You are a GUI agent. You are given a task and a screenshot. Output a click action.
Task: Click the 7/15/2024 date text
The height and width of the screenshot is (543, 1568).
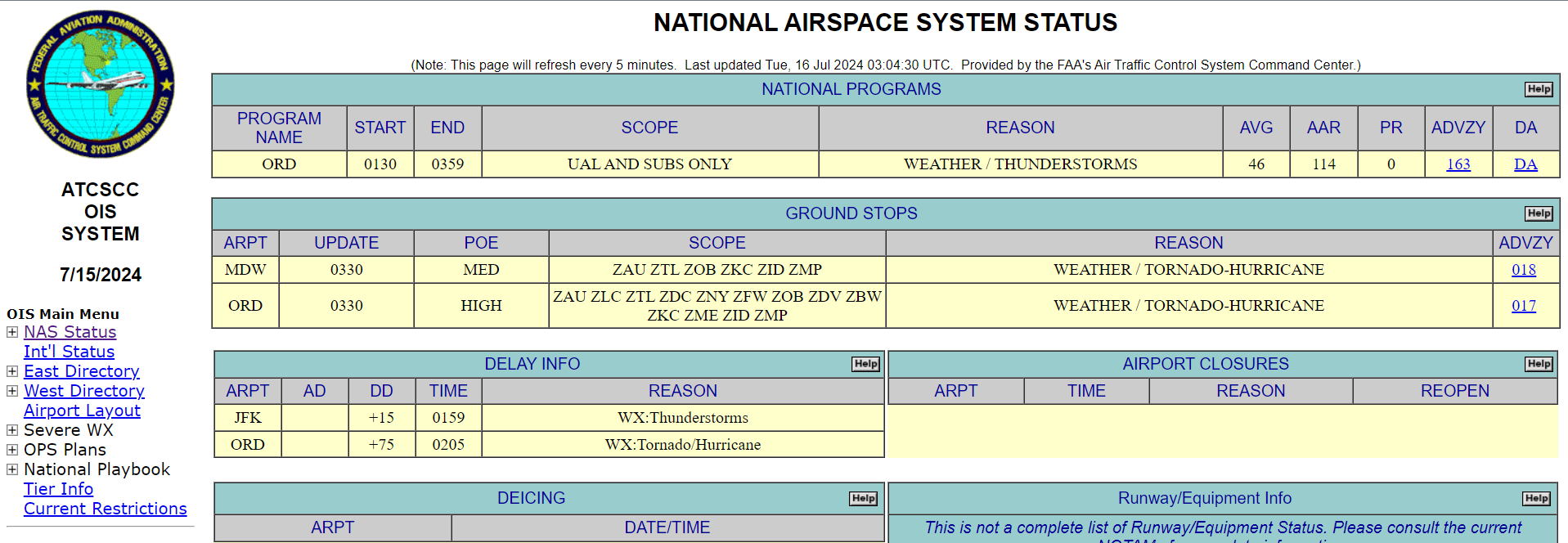pyautogui.click(x=101, y=275)
